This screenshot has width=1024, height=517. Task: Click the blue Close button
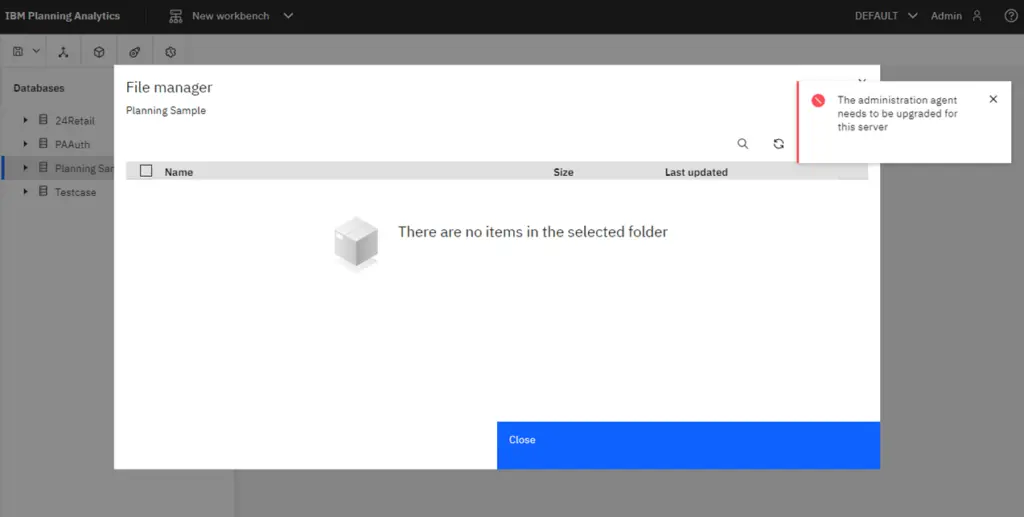coord(688,445)
